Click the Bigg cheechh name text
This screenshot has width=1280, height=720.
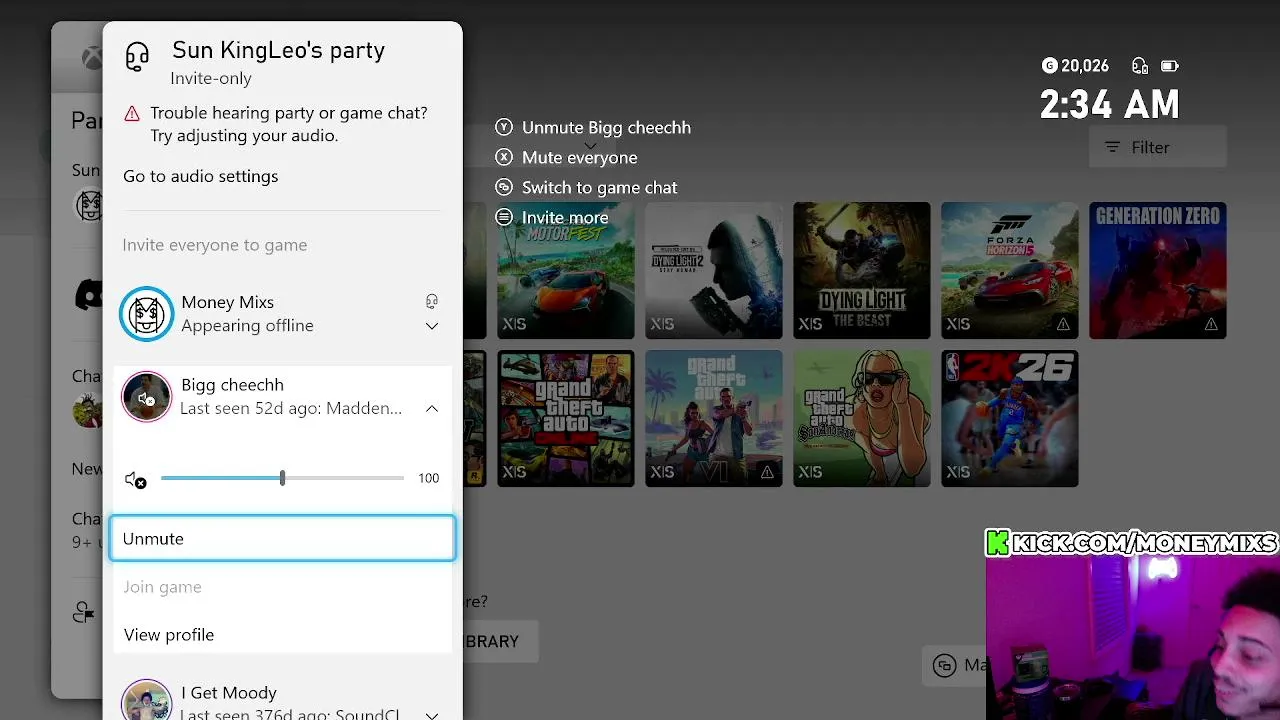coord(232,385)
